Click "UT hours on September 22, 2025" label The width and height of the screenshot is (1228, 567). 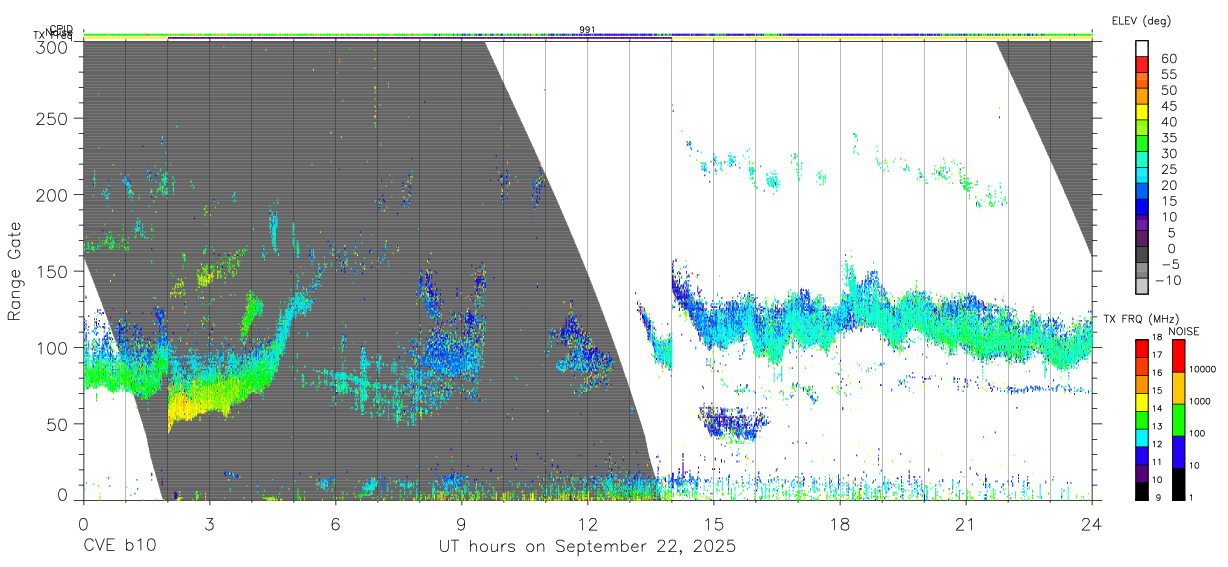pyautogui.click(x=587, y=547)
